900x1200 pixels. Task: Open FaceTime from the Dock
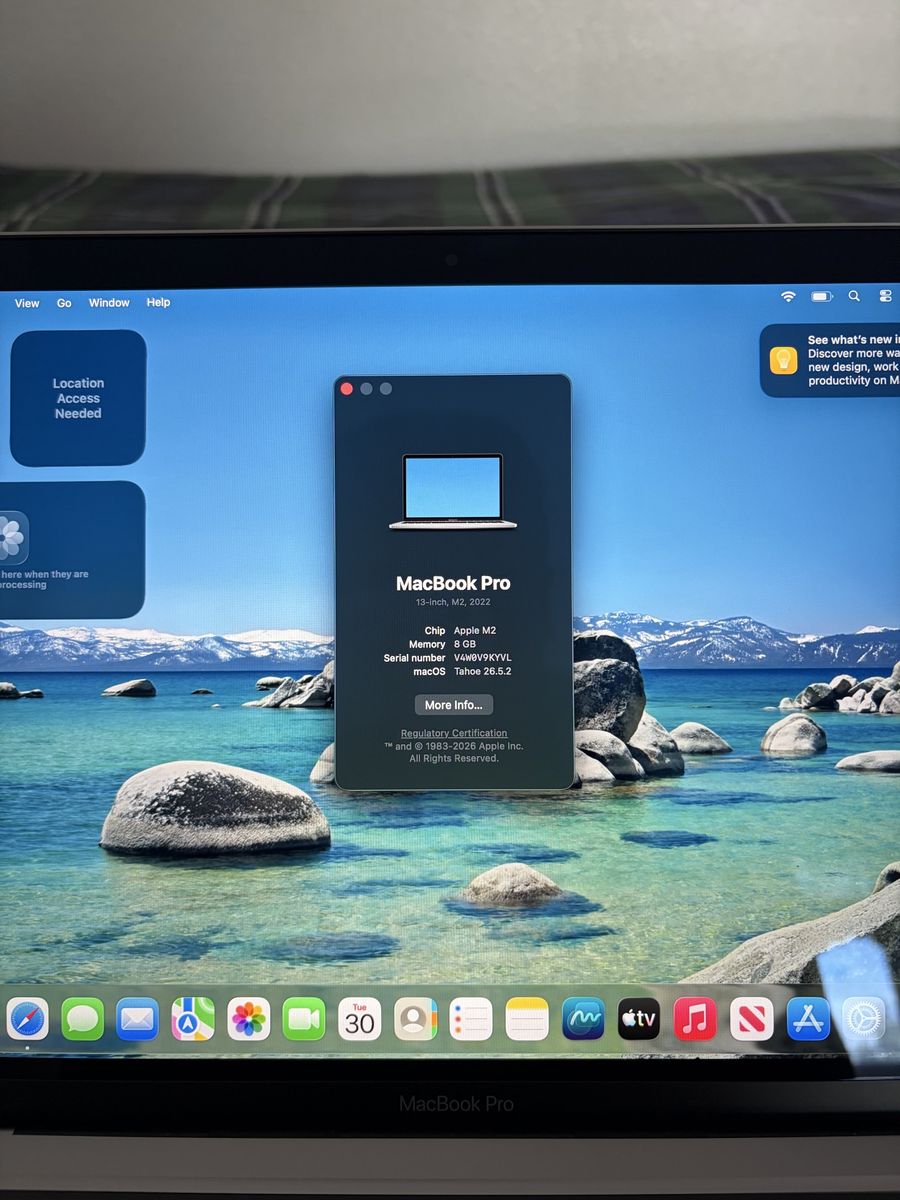pos(304,1019)
